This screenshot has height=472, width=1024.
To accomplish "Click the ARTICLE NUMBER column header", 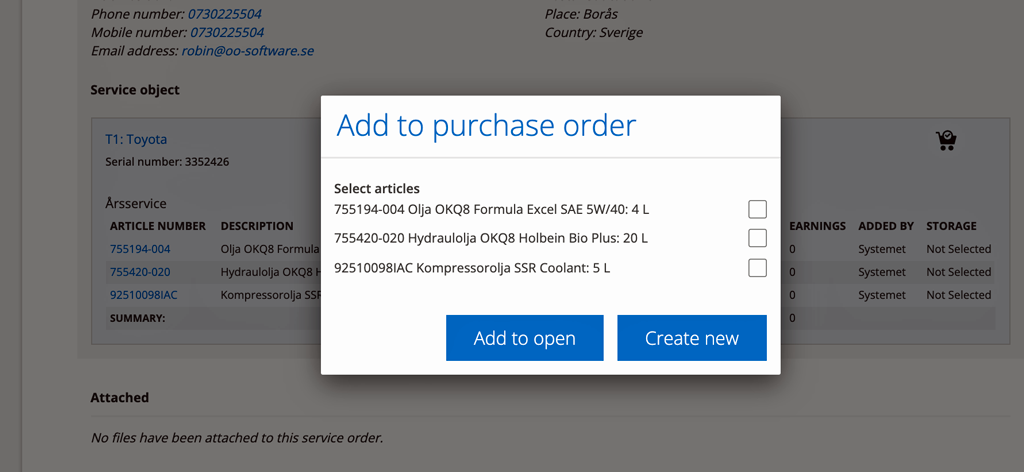I will (x=157, y=226).
